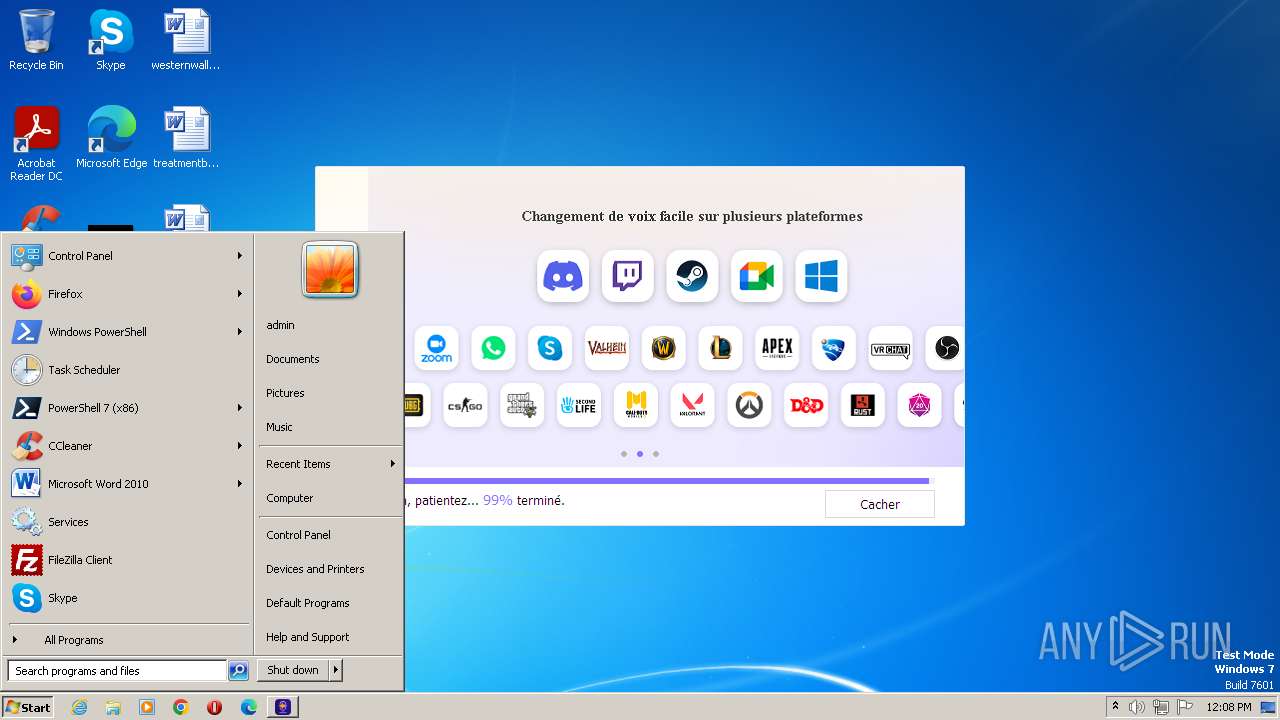This screenshot has width=1280, height=720.
Task: Click the Google Meet platform icon
Action: click(757, 276)
